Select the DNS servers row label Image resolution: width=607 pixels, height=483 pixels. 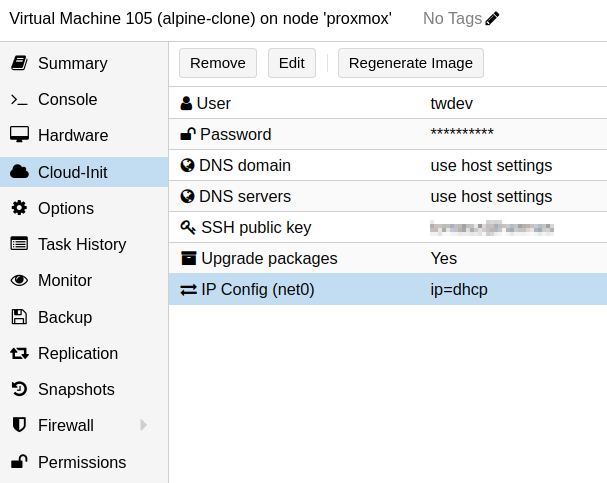245,196
